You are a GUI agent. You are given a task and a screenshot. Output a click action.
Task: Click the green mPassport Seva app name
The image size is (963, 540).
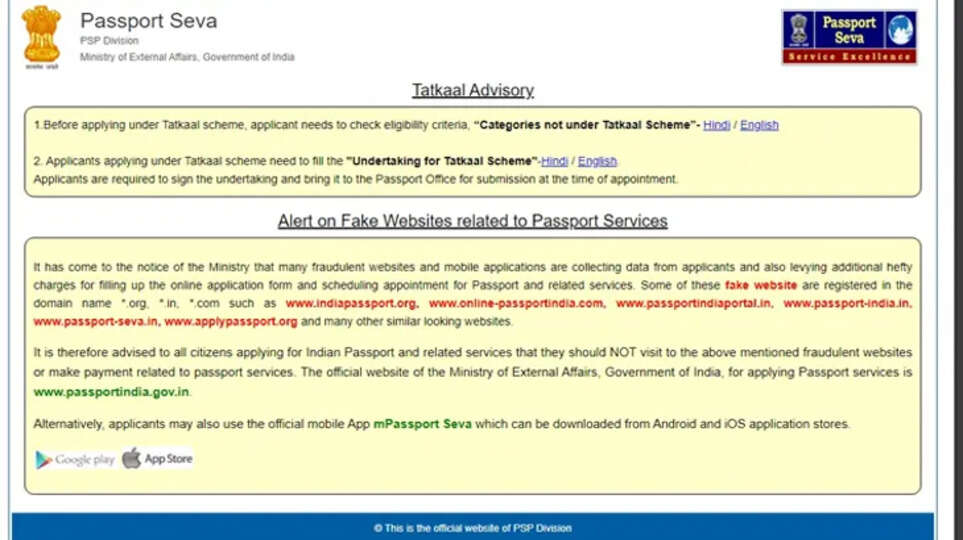(423, 424)
